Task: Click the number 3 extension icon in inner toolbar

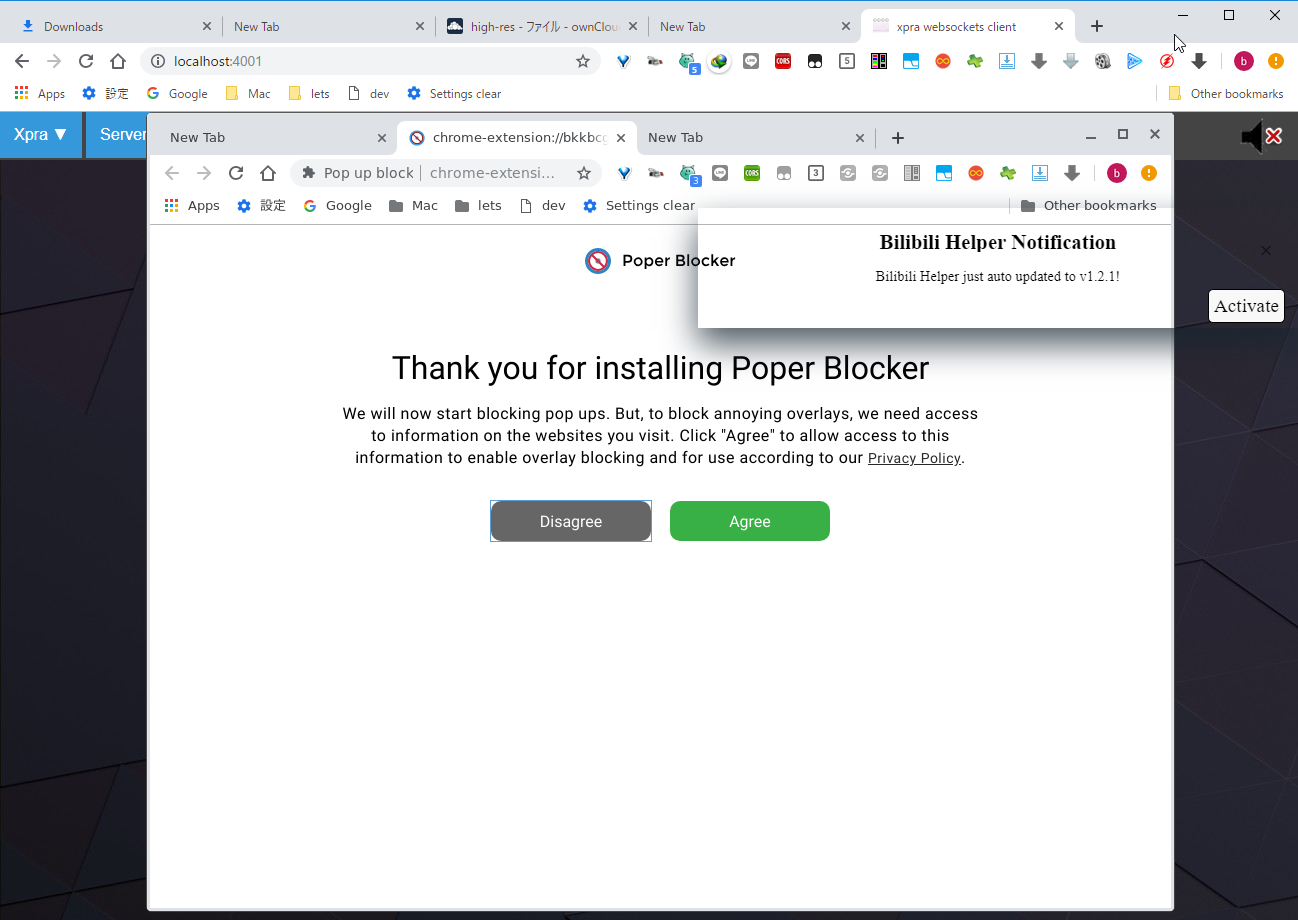Action: pos(816,173)
